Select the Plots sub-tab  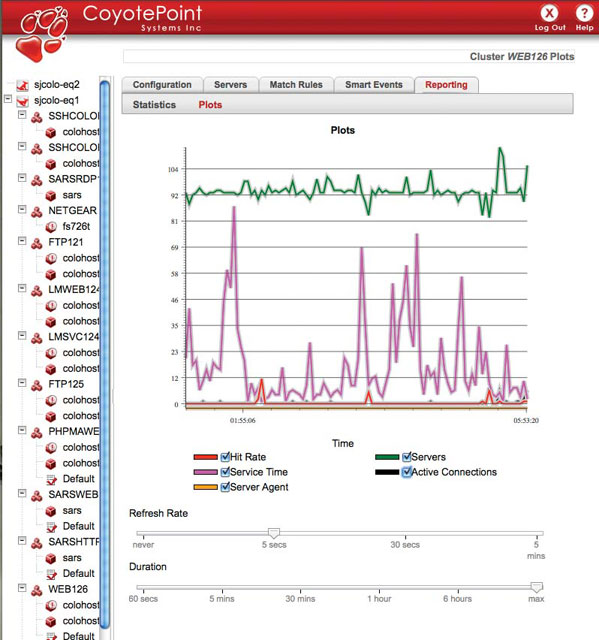click(210, 105)
